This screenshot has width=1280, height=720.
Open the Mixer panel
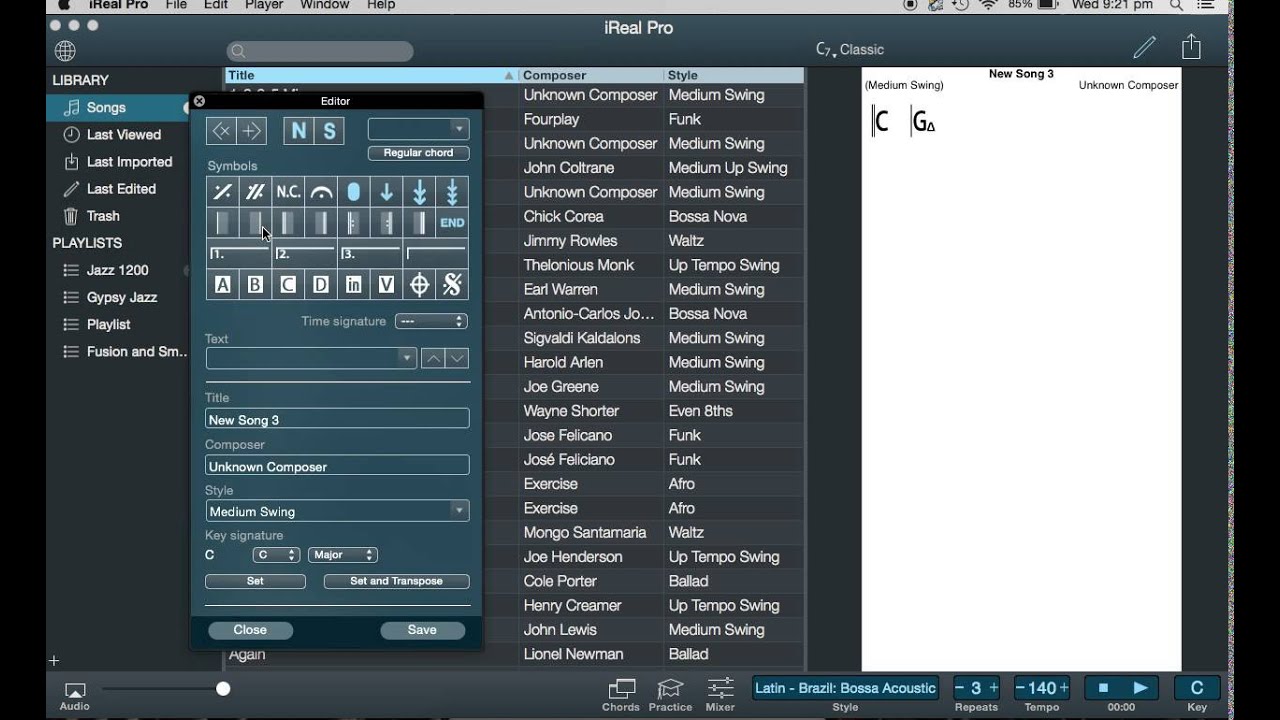(720, 695)
